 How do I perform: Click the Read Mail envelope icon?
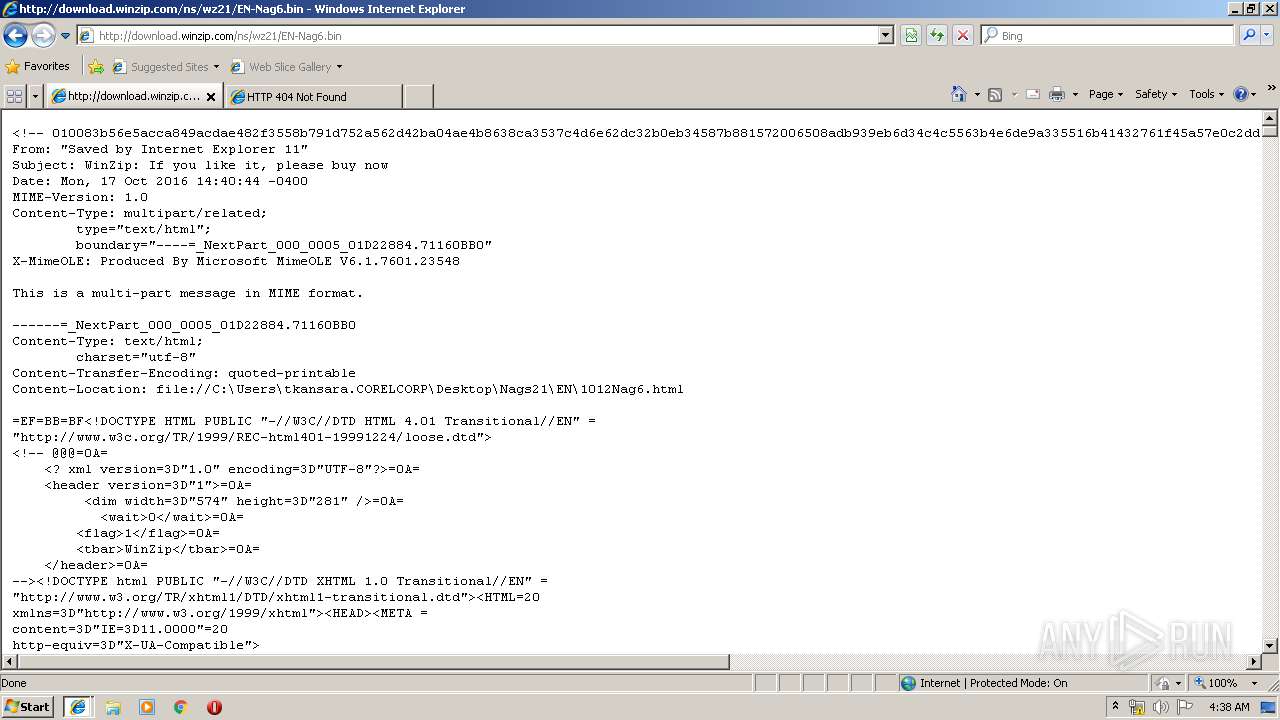(1033, 94)
